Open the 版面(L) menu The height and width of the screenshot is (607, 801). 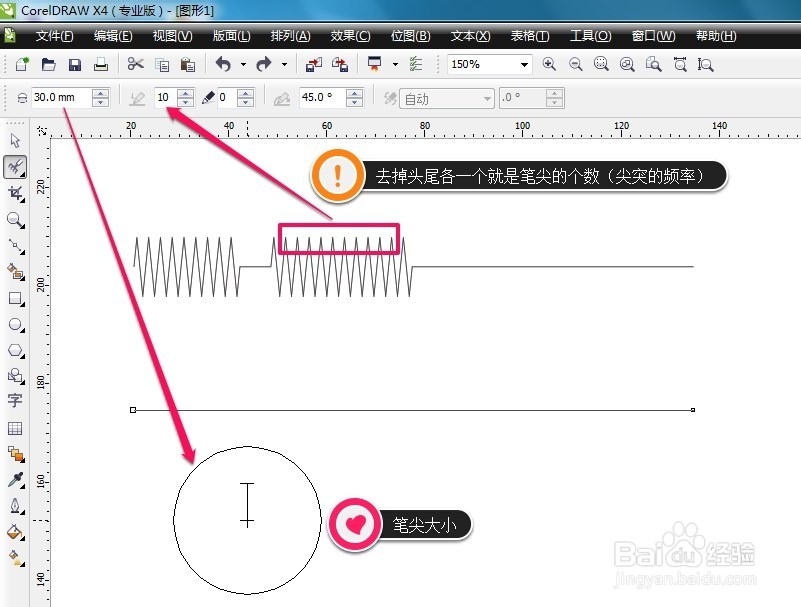[231, 36]
